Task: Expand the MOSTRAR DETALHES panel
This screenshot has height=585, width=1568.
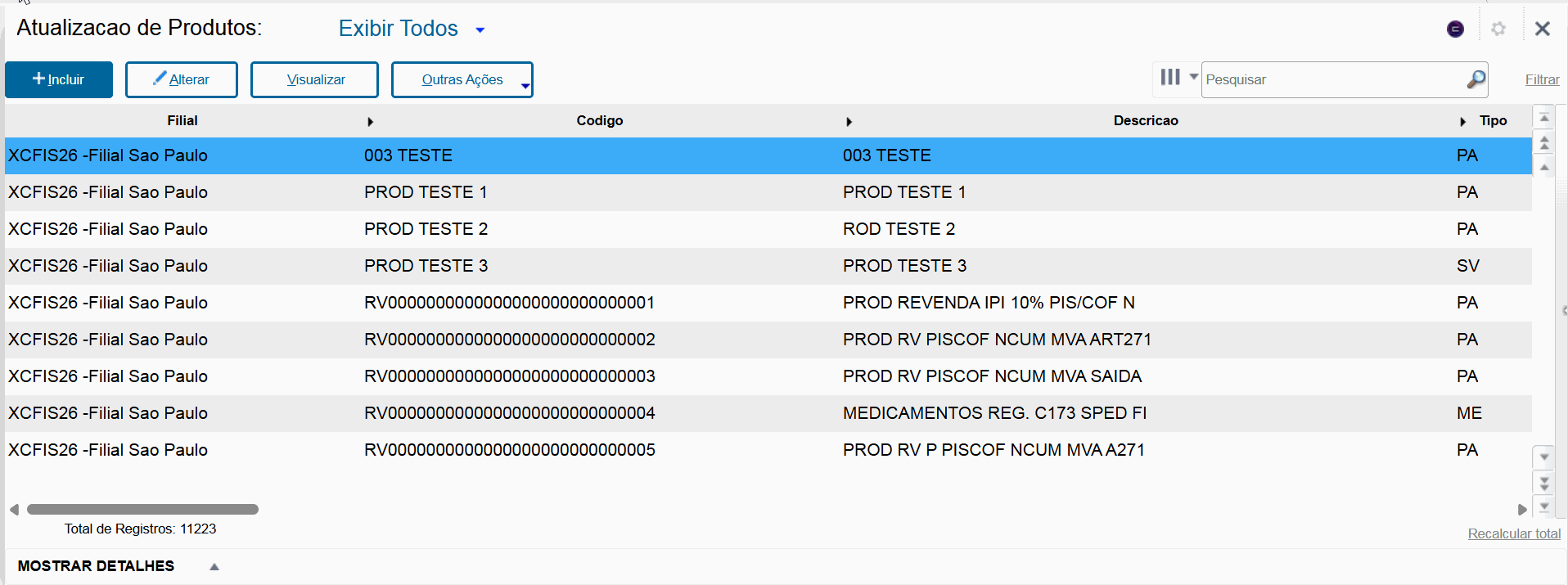Action: 214,566
